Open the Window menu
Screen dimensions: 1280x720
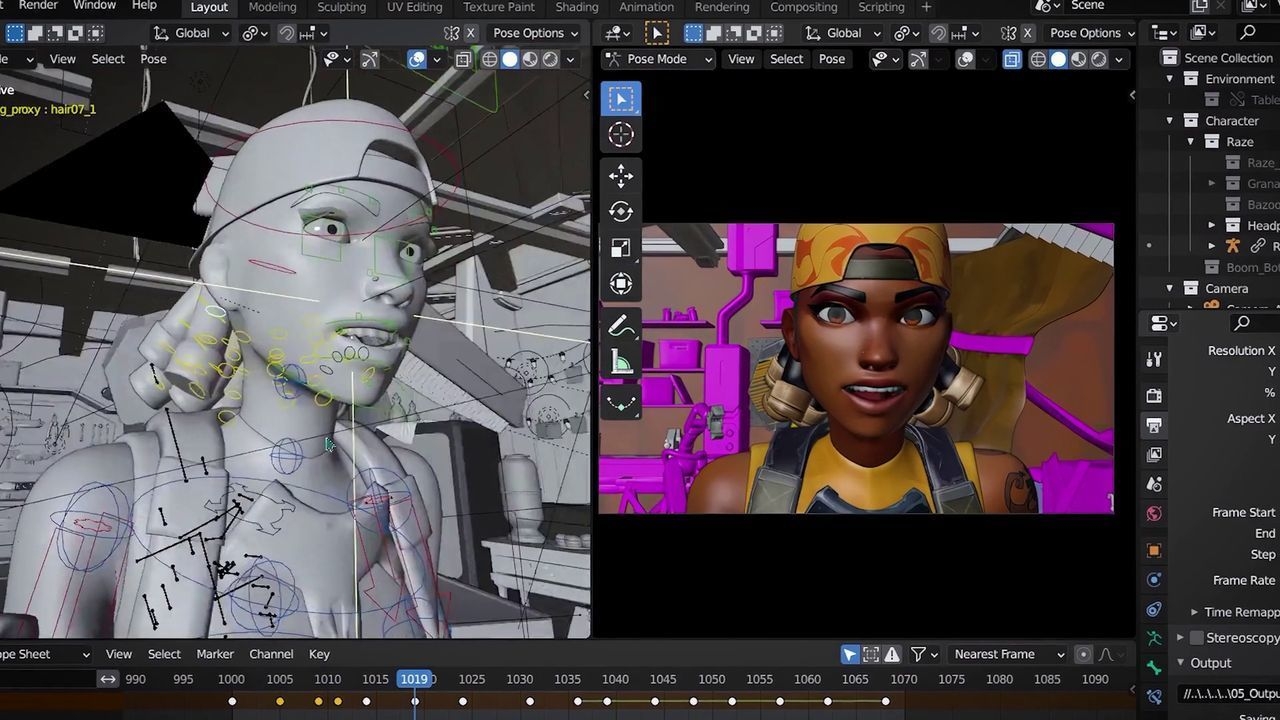tap(95, 6)
